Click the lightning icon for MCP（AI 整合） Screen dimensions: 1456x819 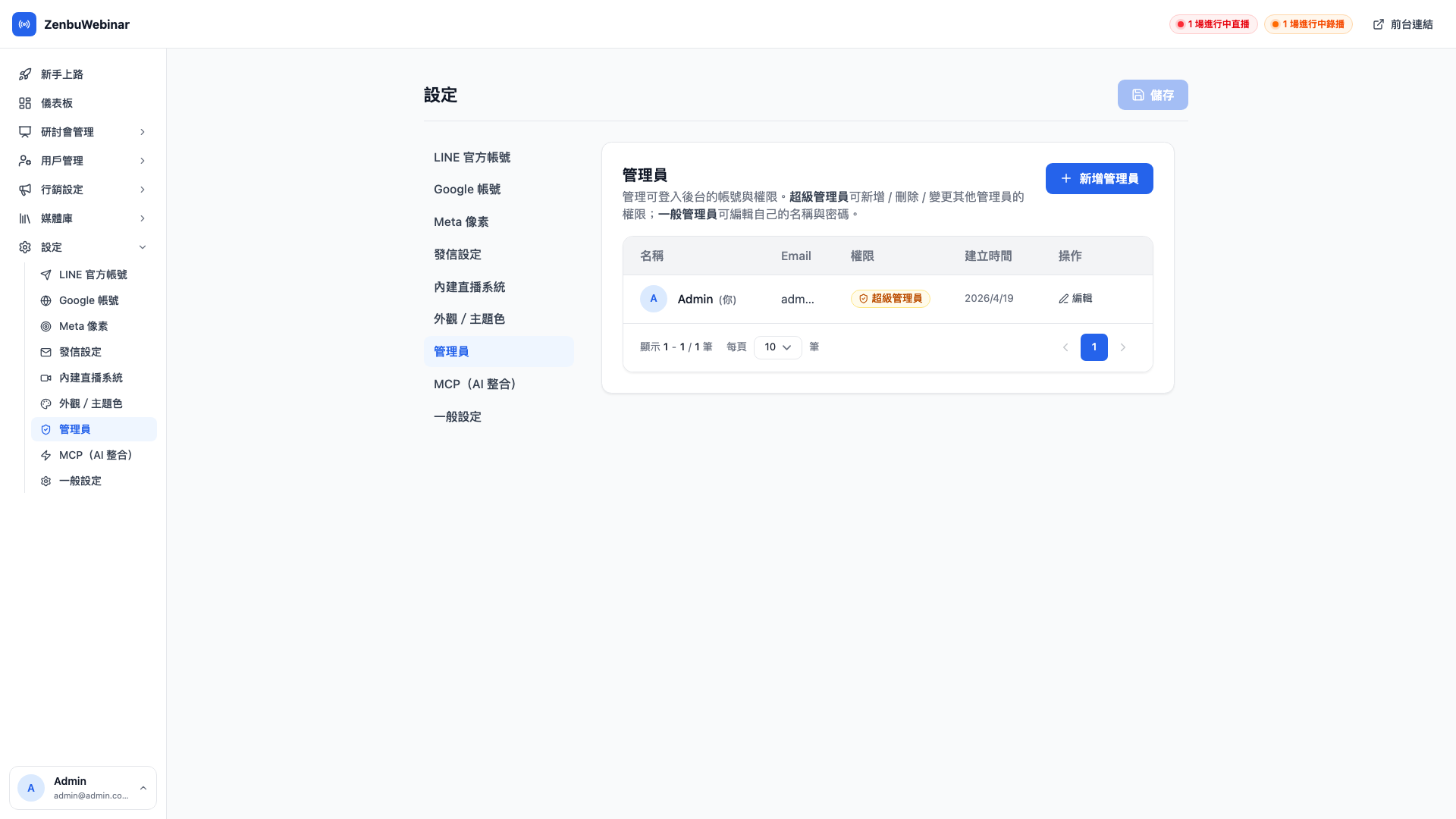(x=46, y=455)
